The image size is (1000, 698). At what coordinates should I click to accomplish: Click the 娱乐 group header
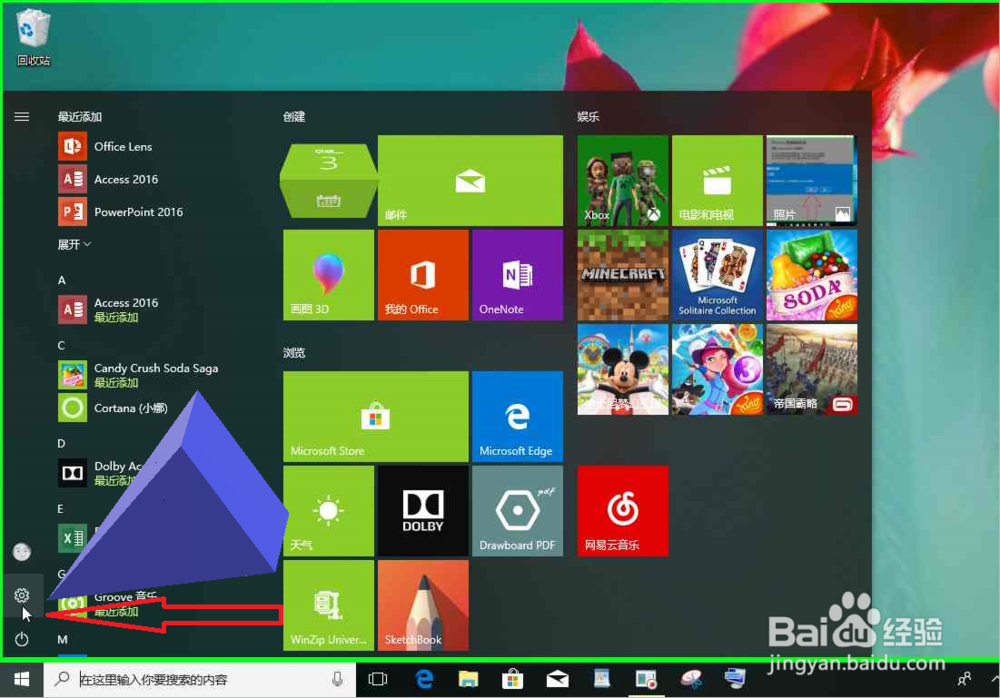point(588,116)
